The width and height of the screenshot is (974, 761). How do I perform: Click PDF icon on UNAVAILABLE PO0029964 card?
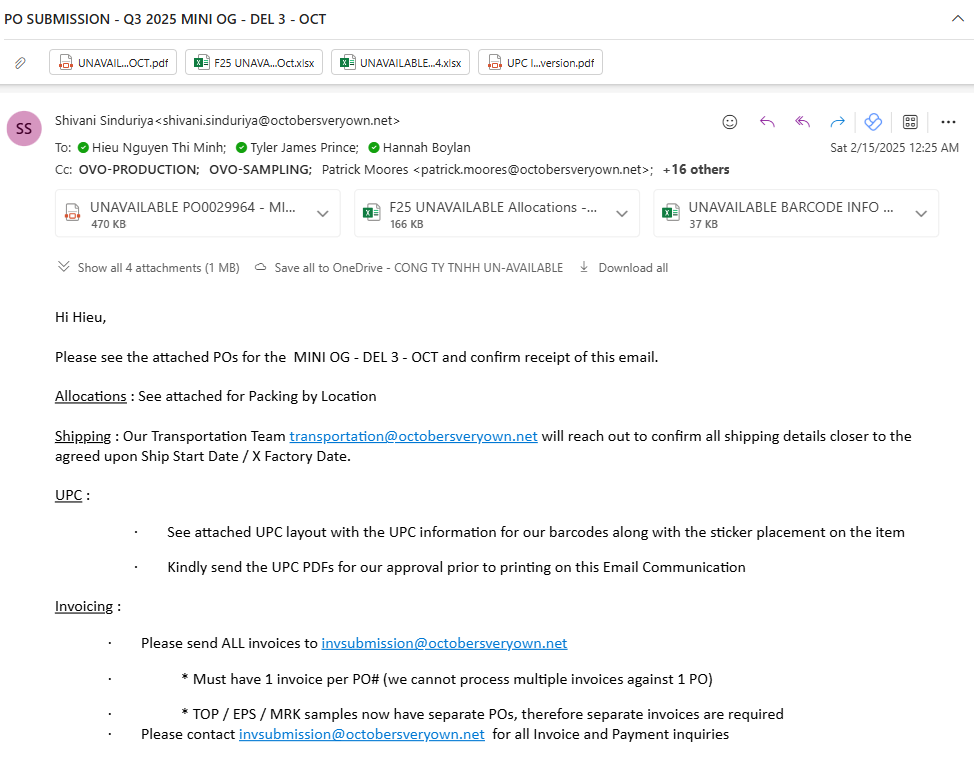[72, 212]
